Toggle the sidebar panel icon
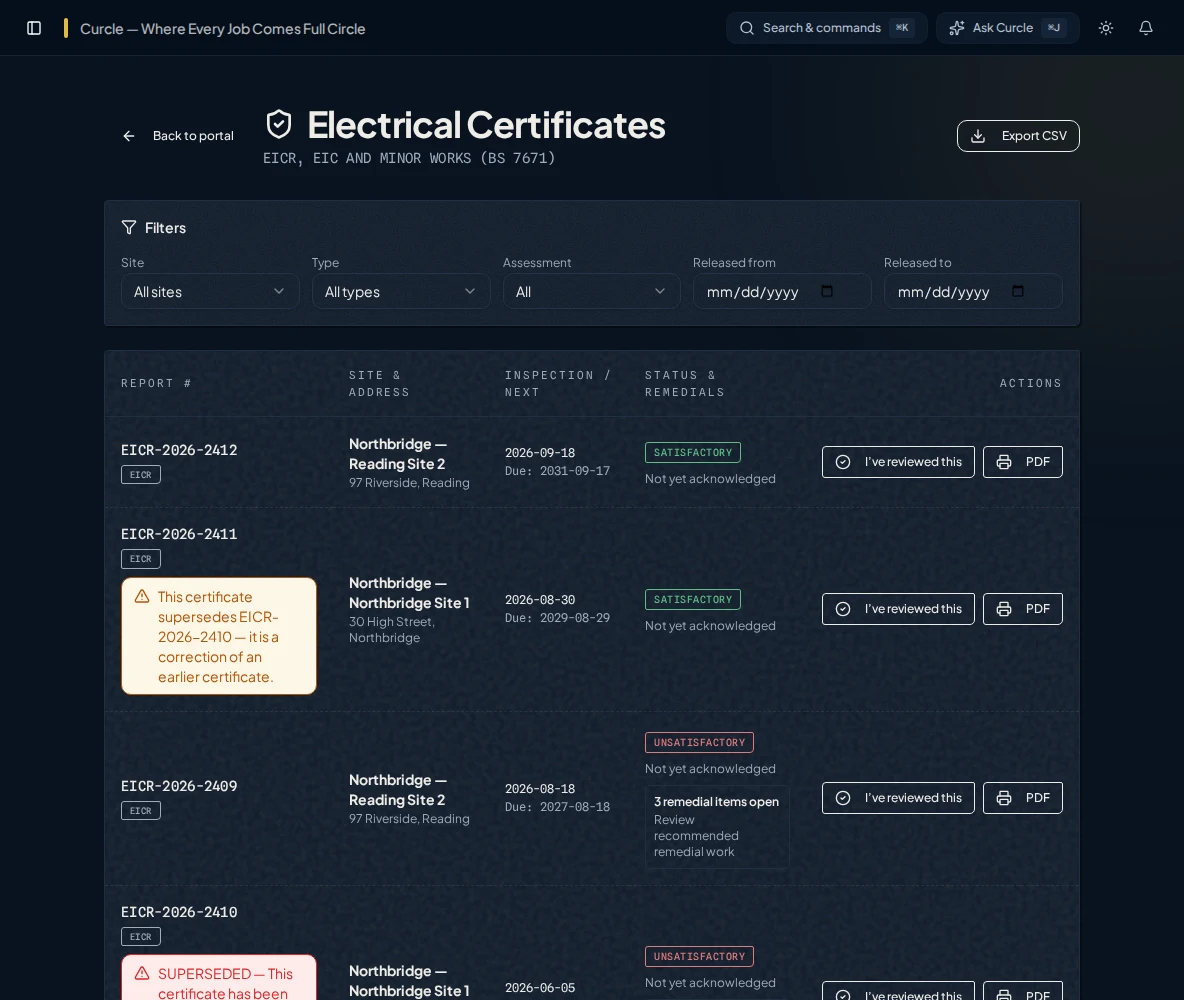The width and height of the screenshot is (1184, 1000). (x=34, y=28)
